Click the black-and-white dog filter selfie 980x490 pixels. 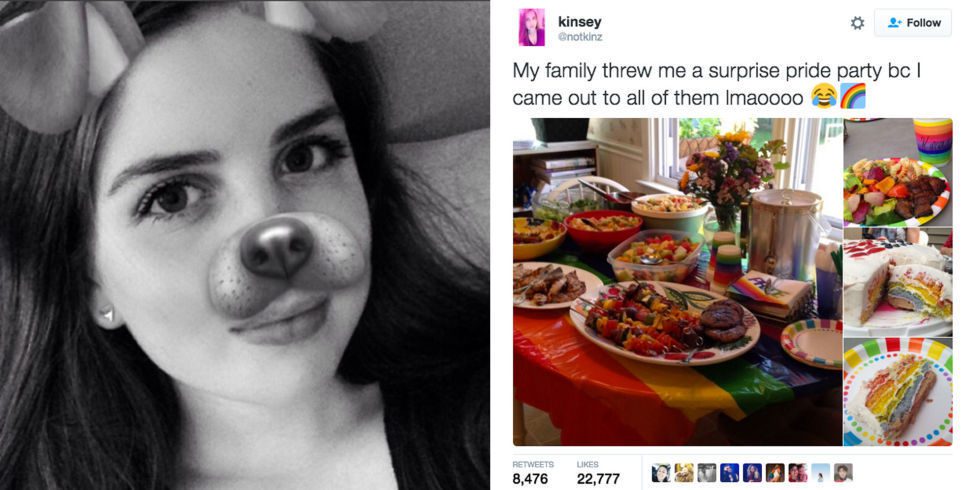click(x=245, y=245)
